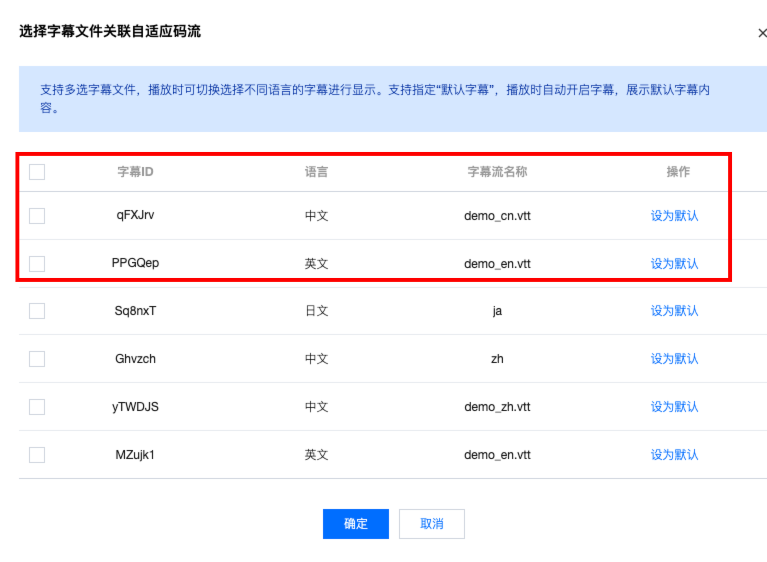Click demo_en.vtt in the PPGQep row

click(x=497, y=264)
